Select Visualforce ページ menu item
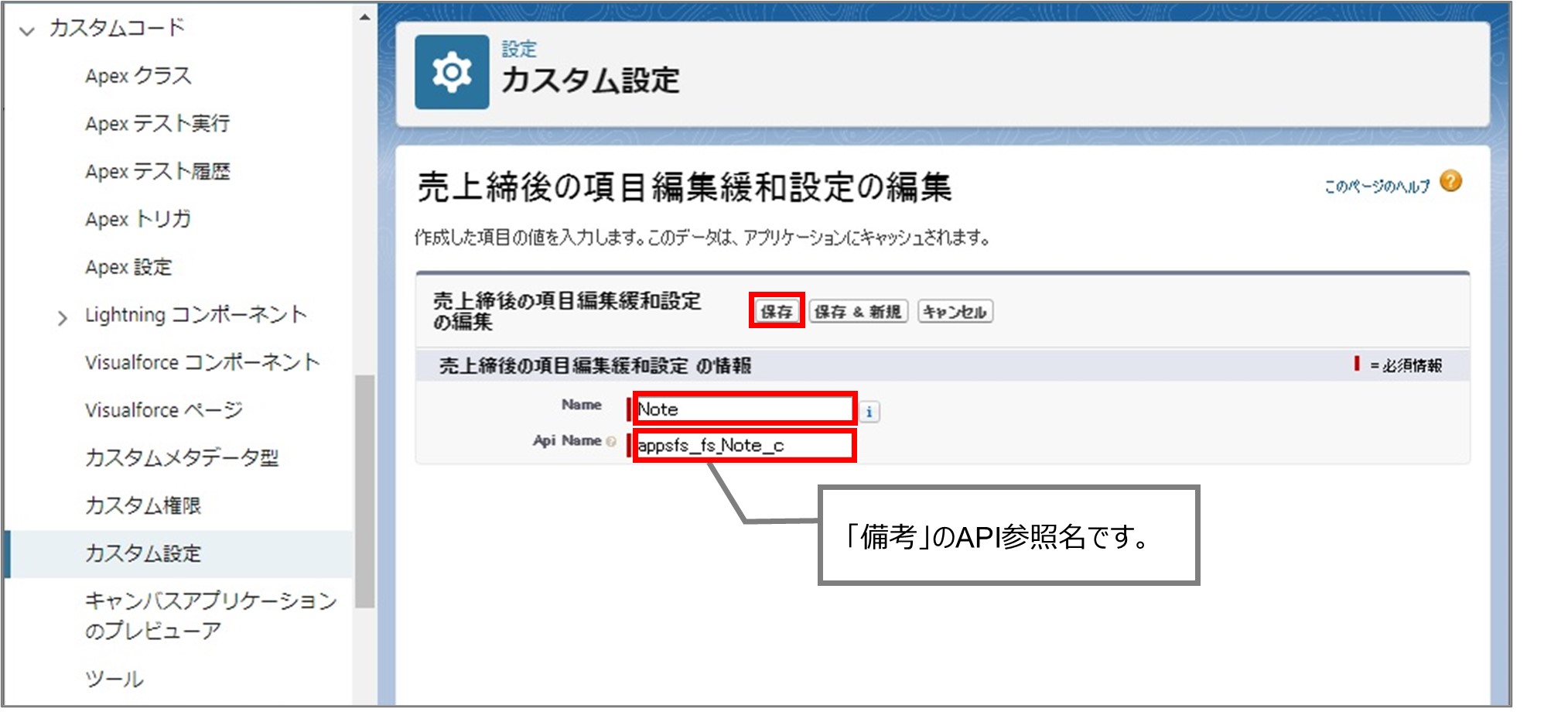 coord(164,410)
